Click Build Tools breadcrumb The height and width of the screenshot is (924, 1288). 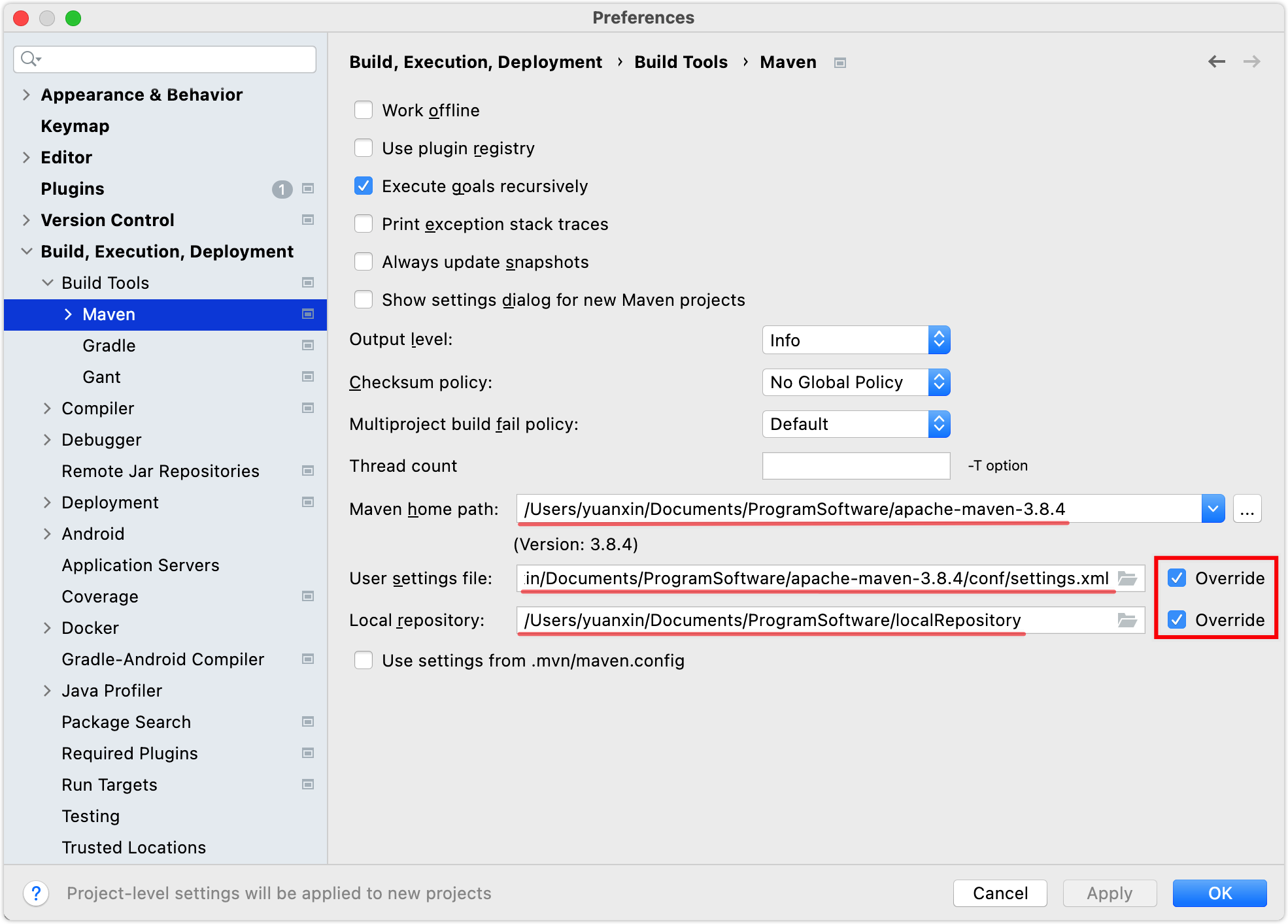(681, 62)
